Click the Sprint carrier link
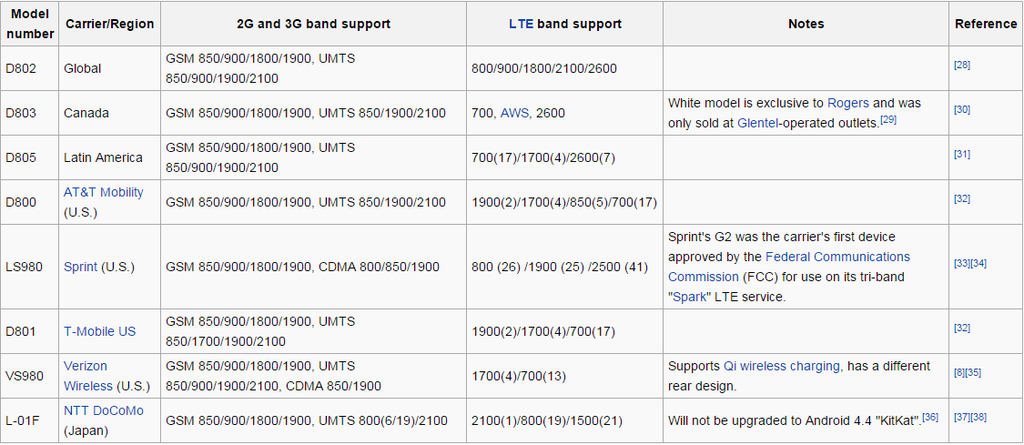The image size is (1024, 445). point(80,267)
